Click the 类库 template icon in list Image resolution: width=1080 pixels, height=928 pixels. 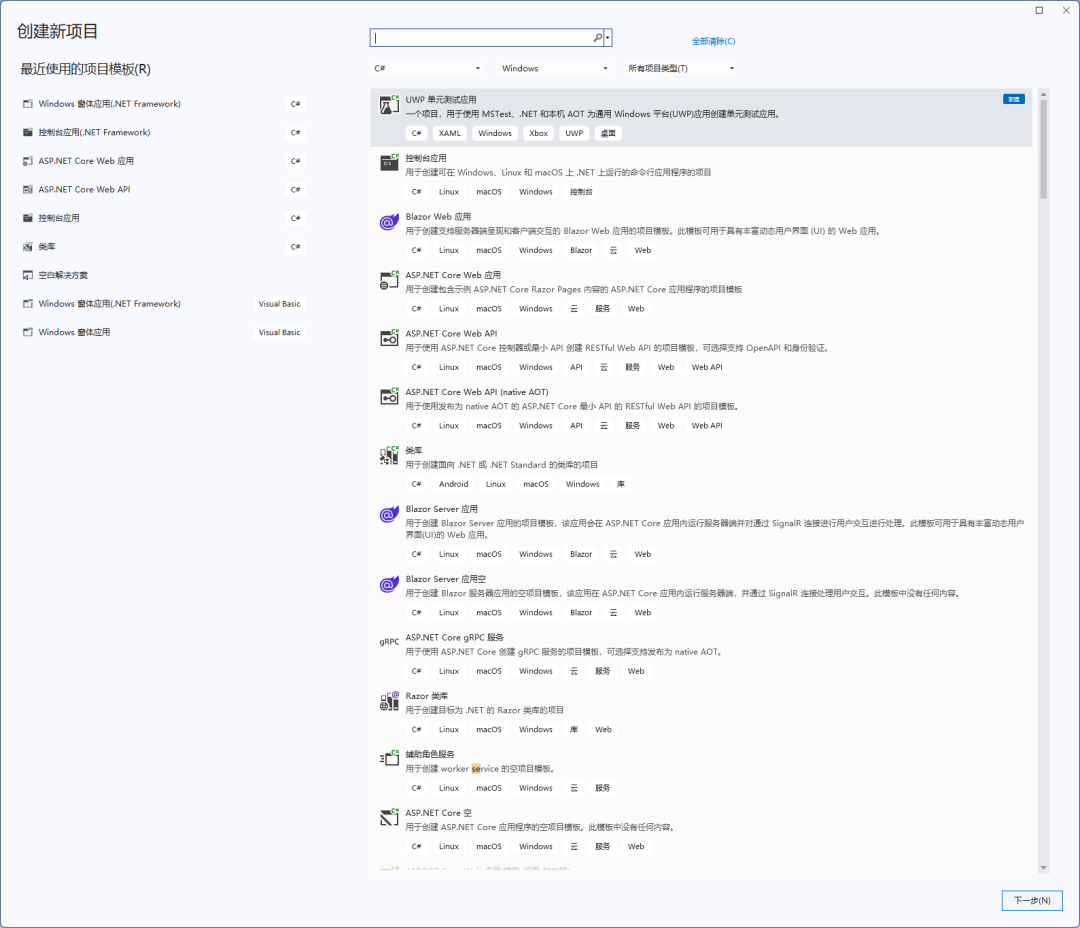point(389,455)
